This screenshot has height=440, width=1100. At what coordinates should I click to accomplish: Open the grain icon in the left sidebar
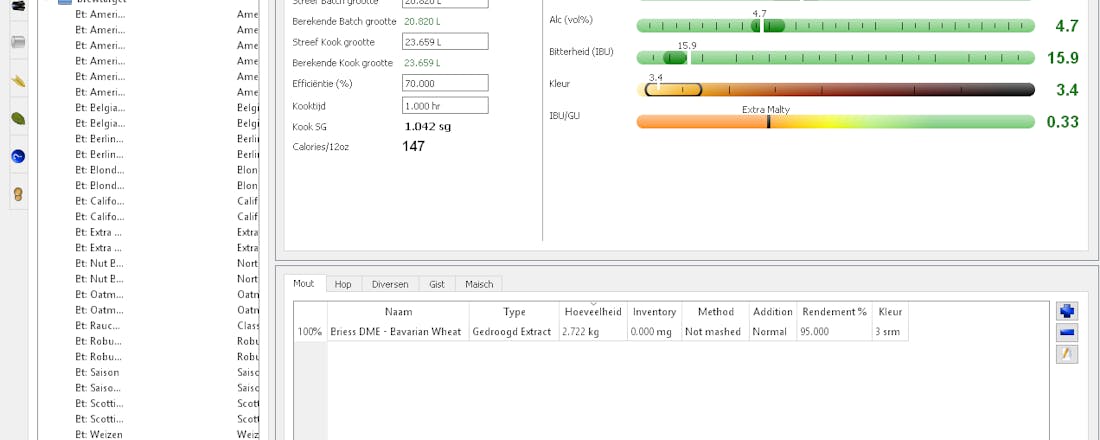pyautogui.click(x=19, y=81)
